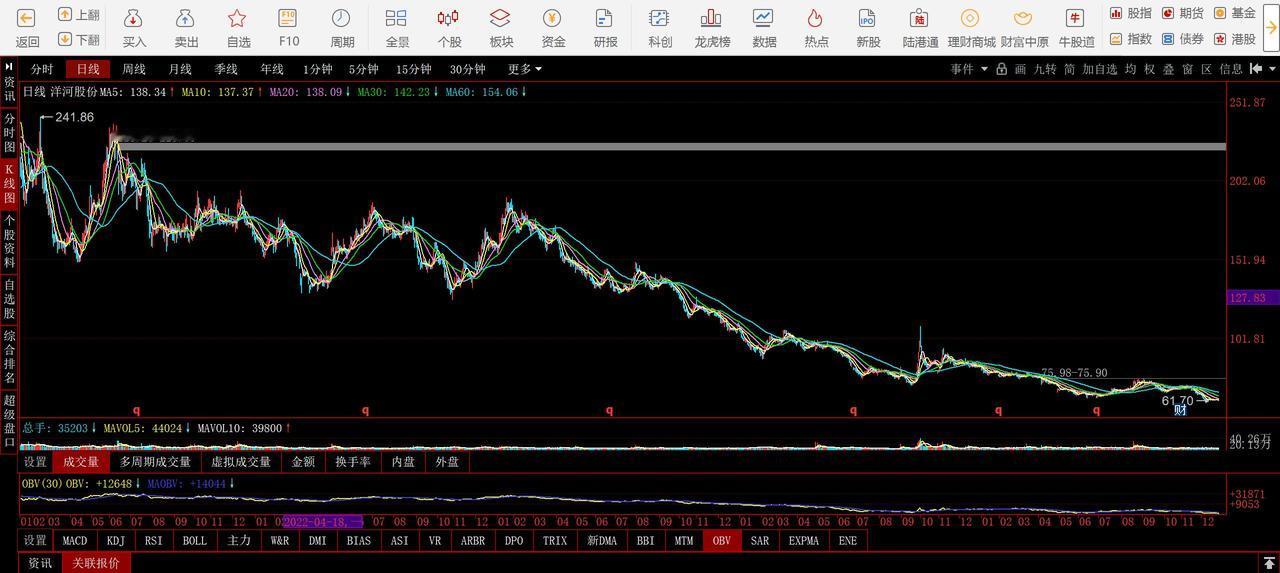This screenshot has height=573, width=1280.
Task: Select the MACD indicator
Action: pos(75,540)
